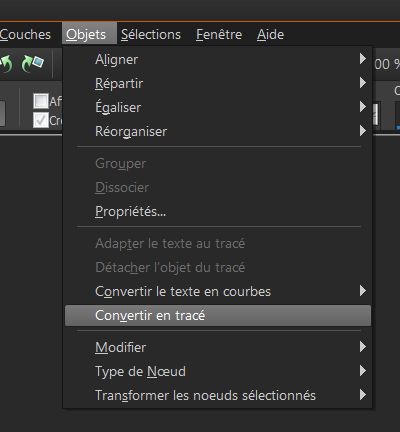Viewport: 400px width, 432px height.
Task: Click the redo arrow icon
Action: pos(32,63)
